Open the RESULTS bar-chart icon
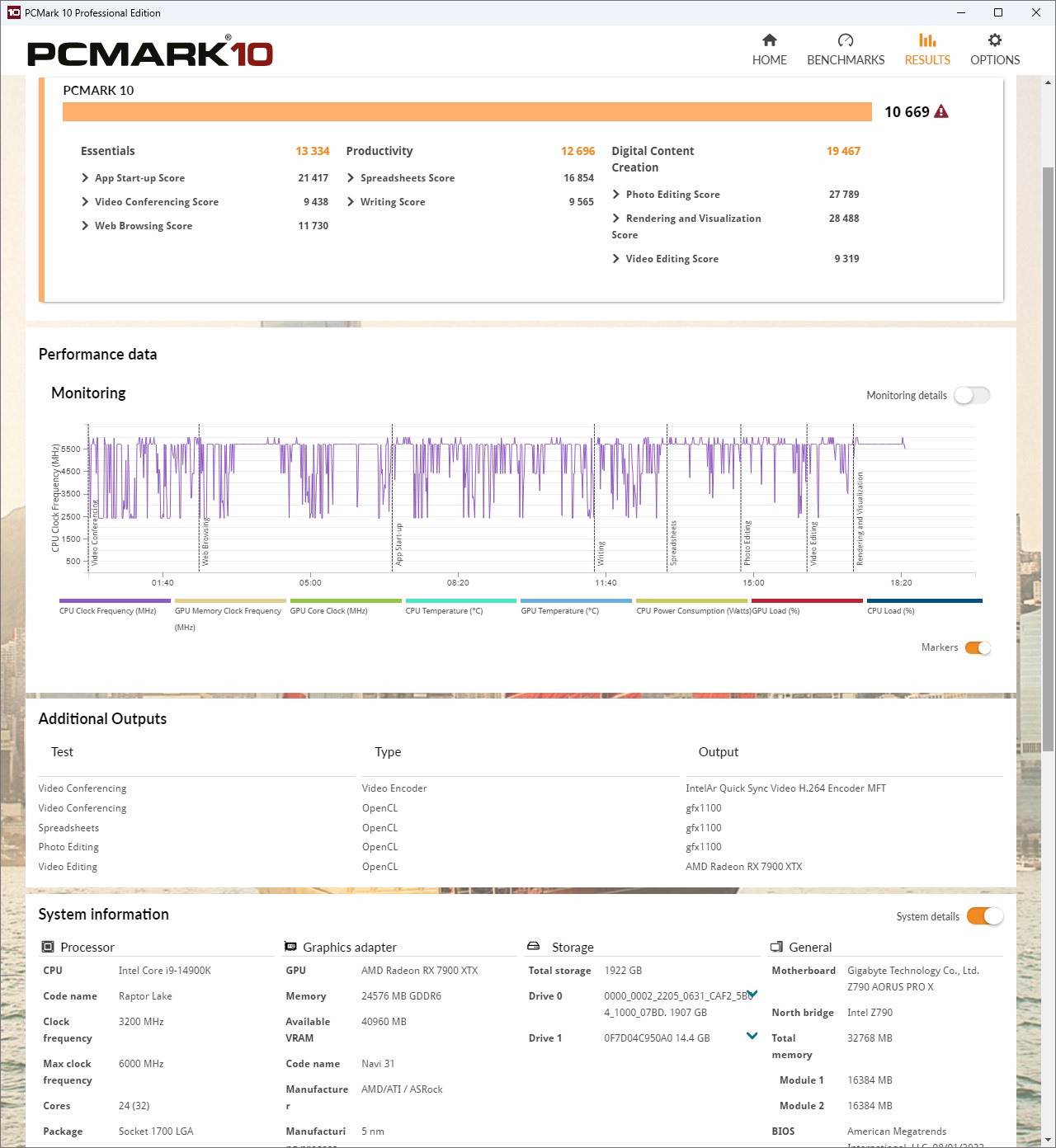The height and width of the screenshot is (1148, 1056). pyautogui.click(x=927, y=40)
